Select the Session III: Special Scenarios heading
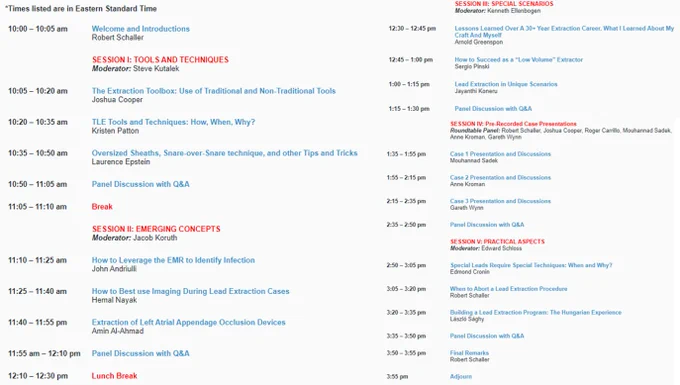This screenshot has height=385, width=680. 503,3
